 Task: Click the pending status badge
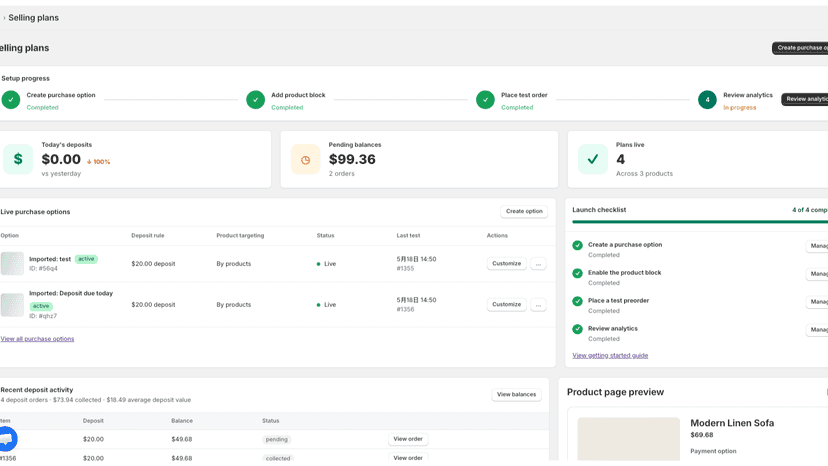click(276, 440)
